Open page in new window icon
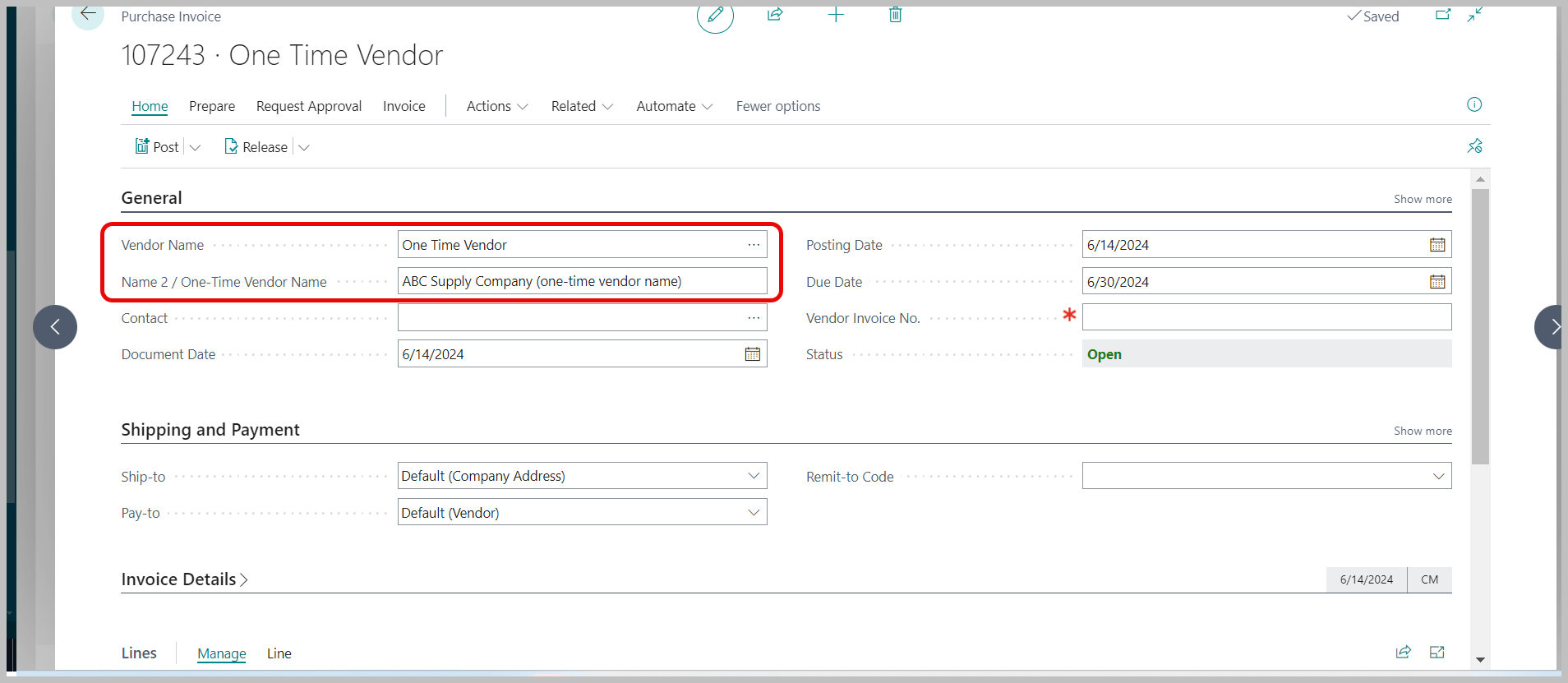1568x683 pixels. click(x=1443, y=15)
